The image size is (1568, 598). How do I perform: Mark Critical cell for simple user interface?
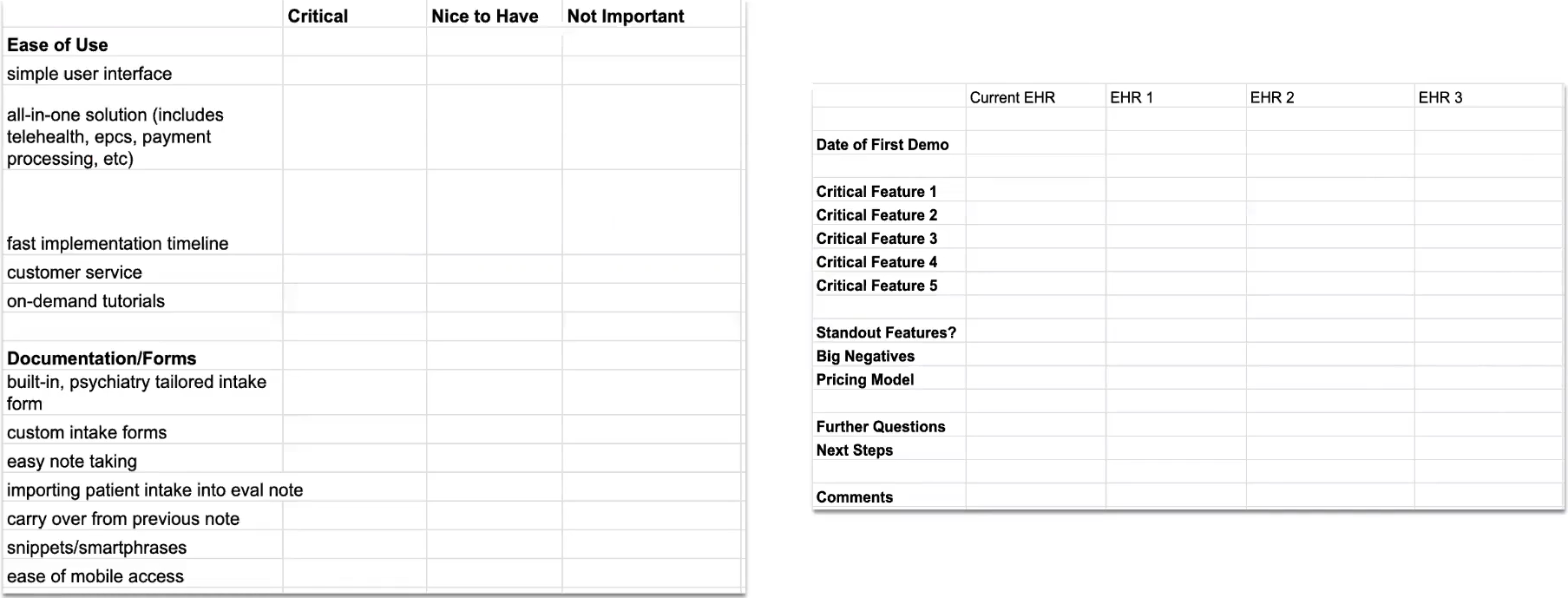point(354,74)
